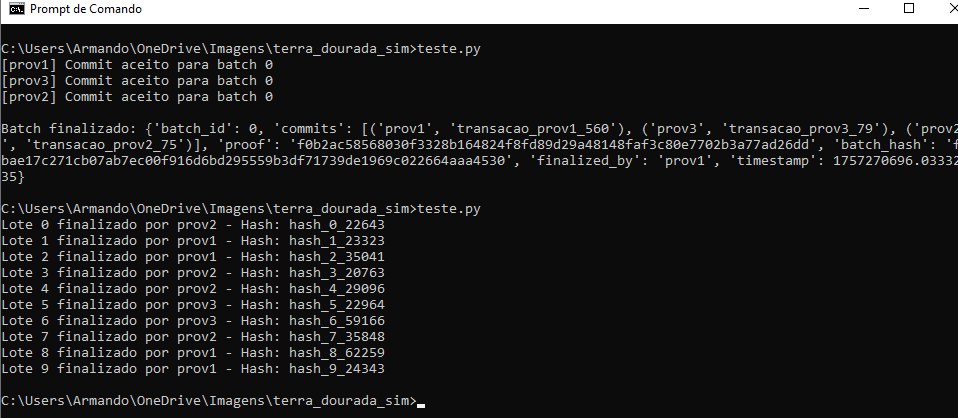Click the Lote 9 hash_9_24343 line
The image size is (958, 418).
pyautogui.click(x=193, y=368)
